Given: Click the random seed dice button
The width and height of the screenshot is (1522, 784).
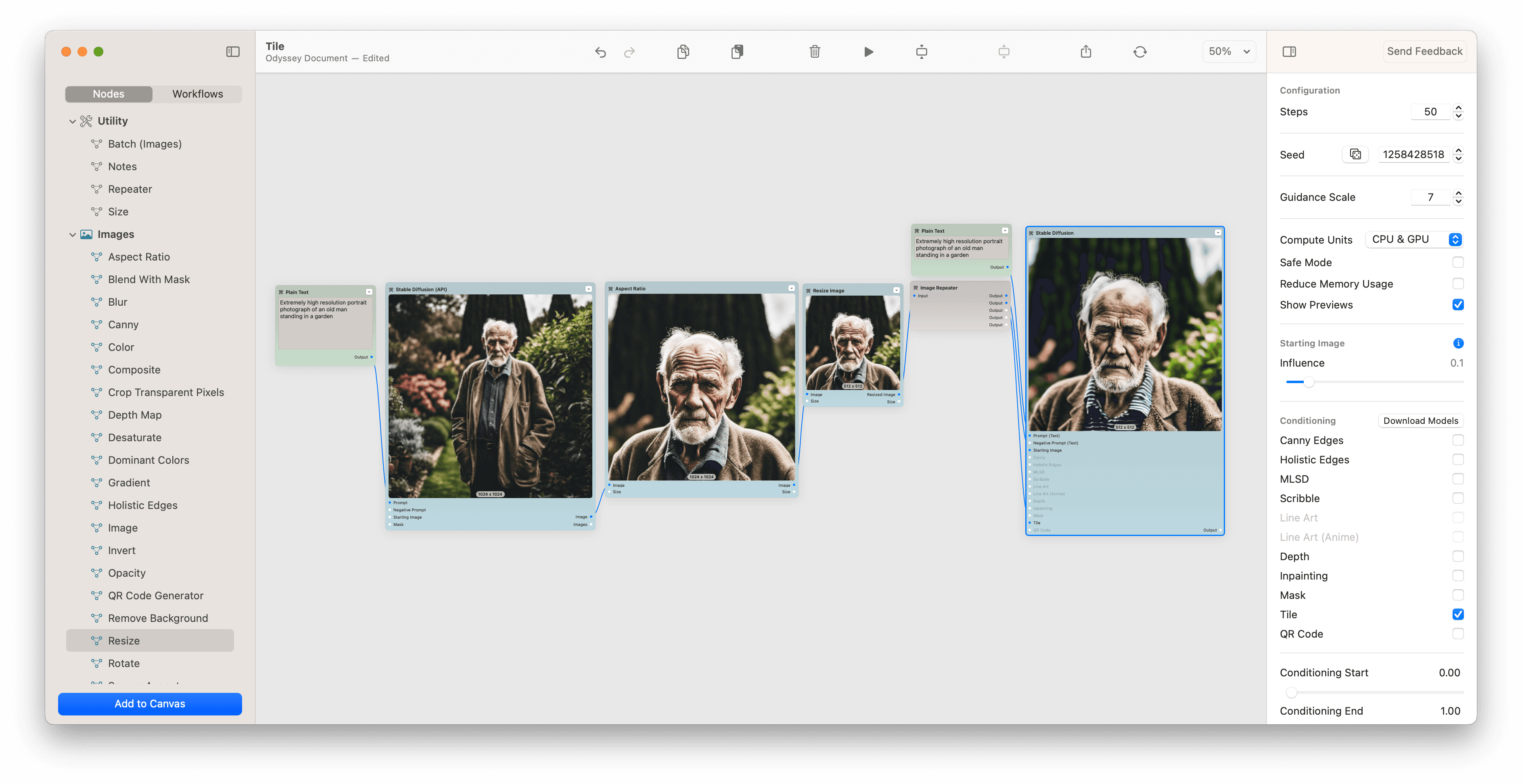Looking at the screenshot, I should click(1355, 154).
